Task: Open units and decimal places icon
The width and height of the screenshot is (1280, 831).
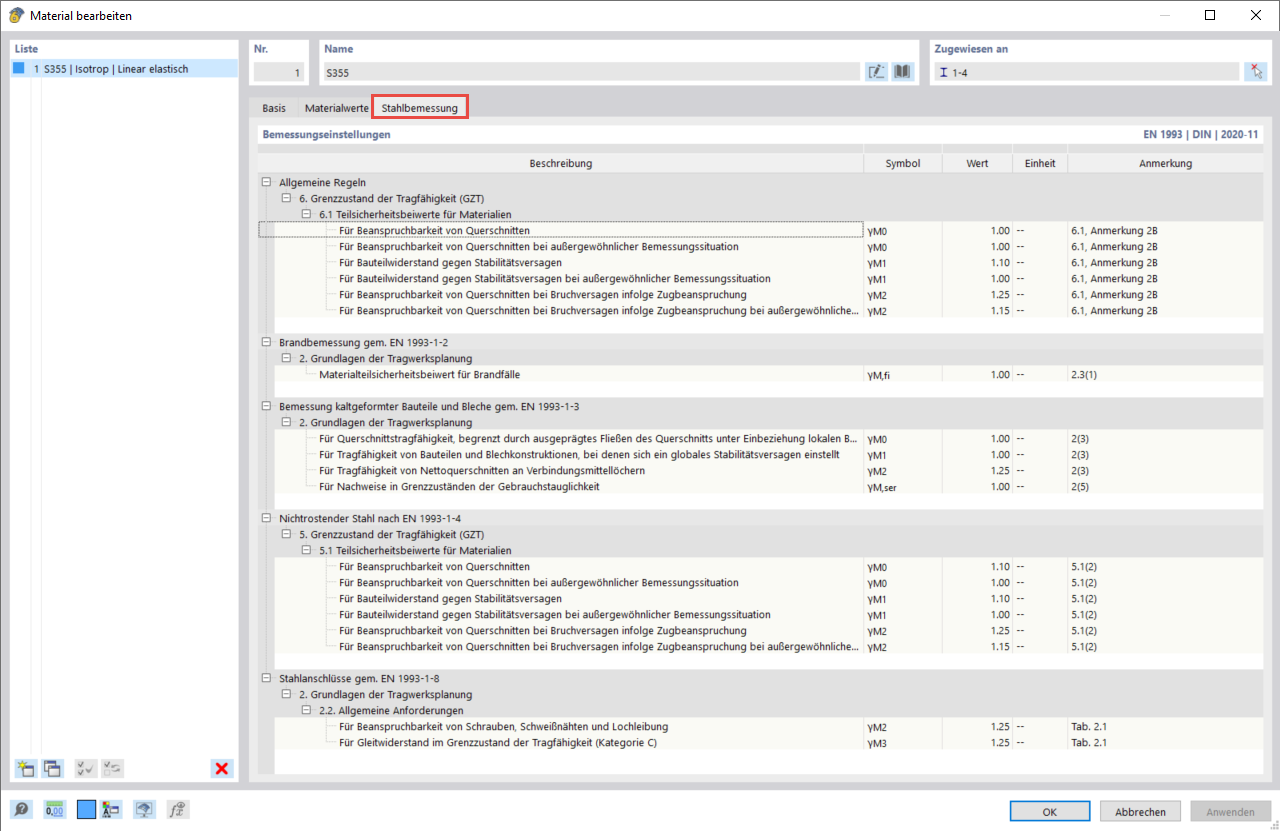Action: click(x=54, y=810)
